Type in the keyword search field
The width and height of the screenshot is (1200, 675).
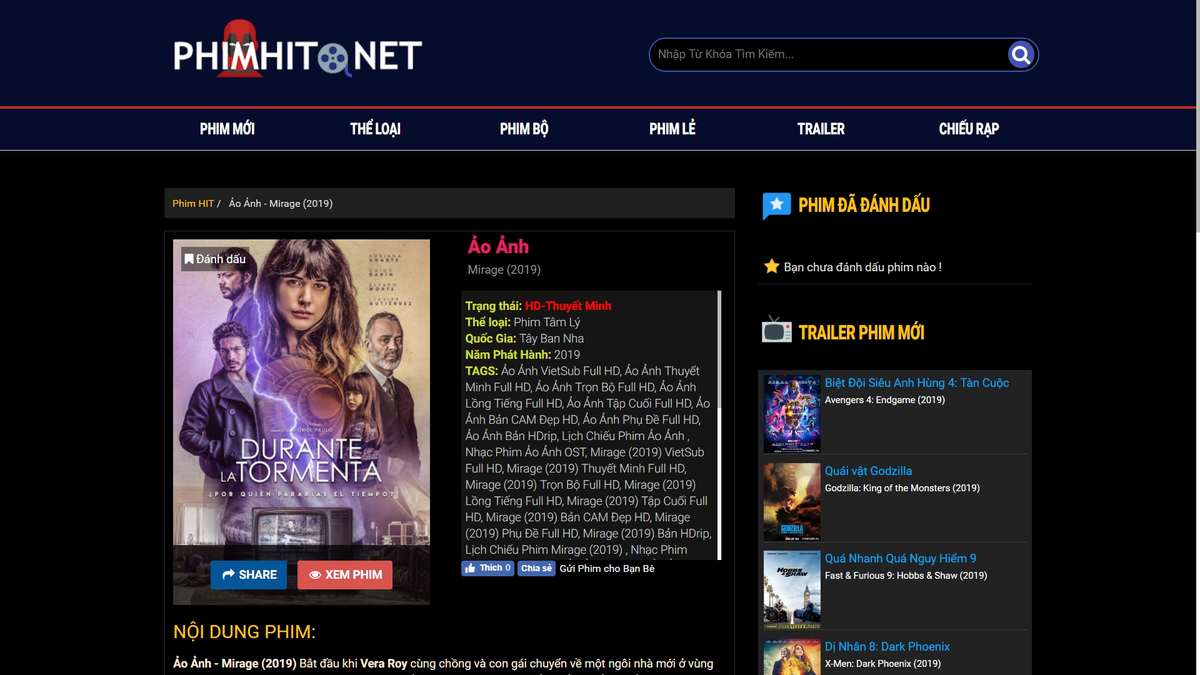(x=828, y=55)
